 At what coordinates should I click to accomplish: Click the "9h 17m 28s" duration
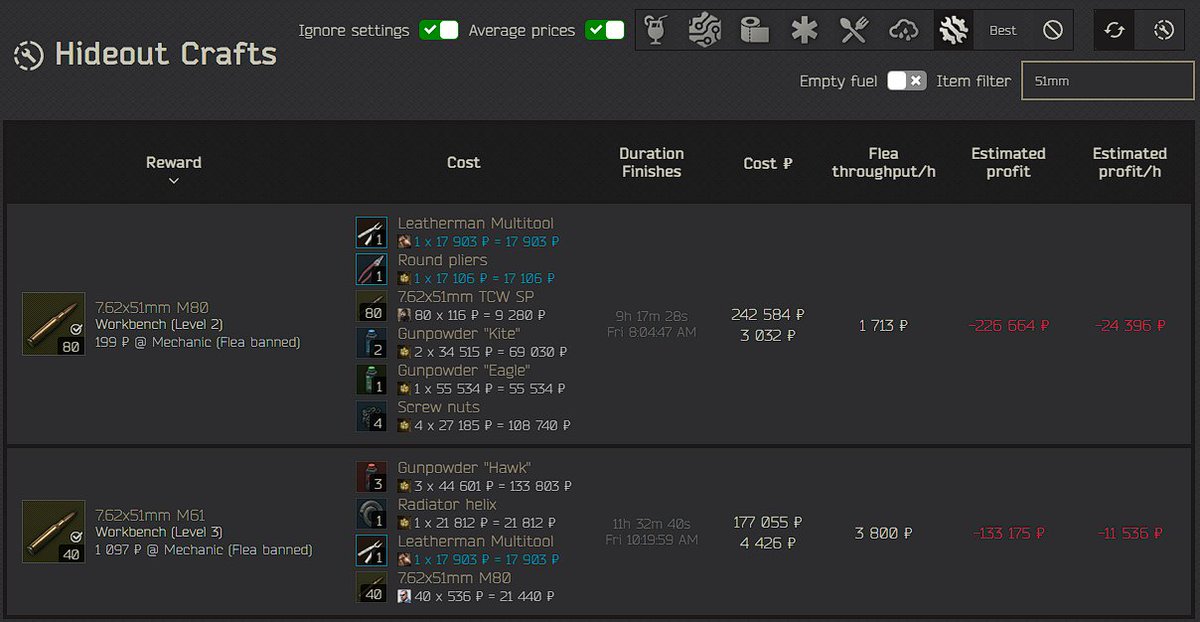[651, 315]
